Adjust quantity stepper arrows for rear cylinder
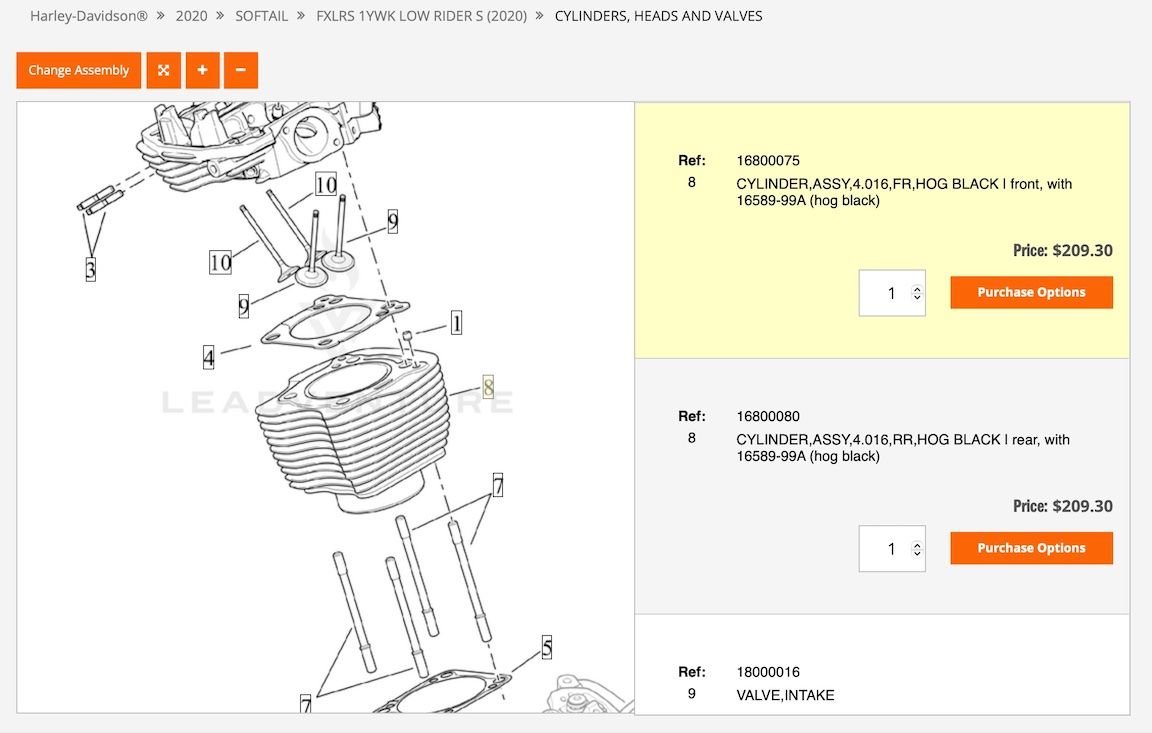The image size is (1152, 733). point(916,549)
